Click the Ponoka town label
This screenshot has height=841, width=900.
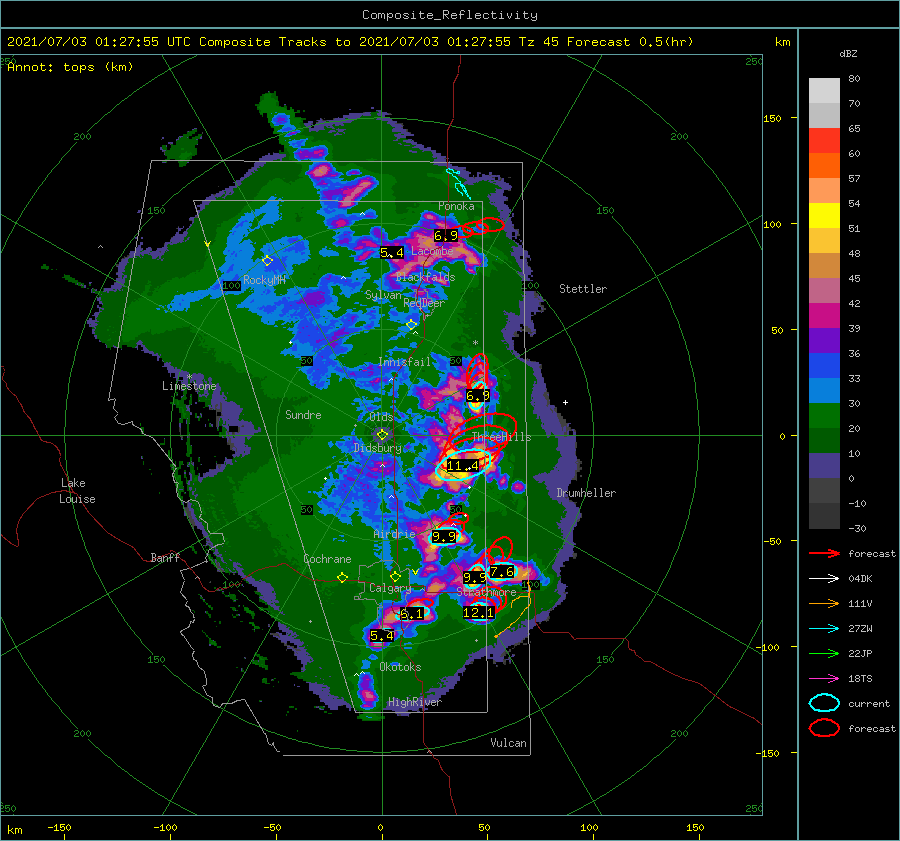coord(456,206)
